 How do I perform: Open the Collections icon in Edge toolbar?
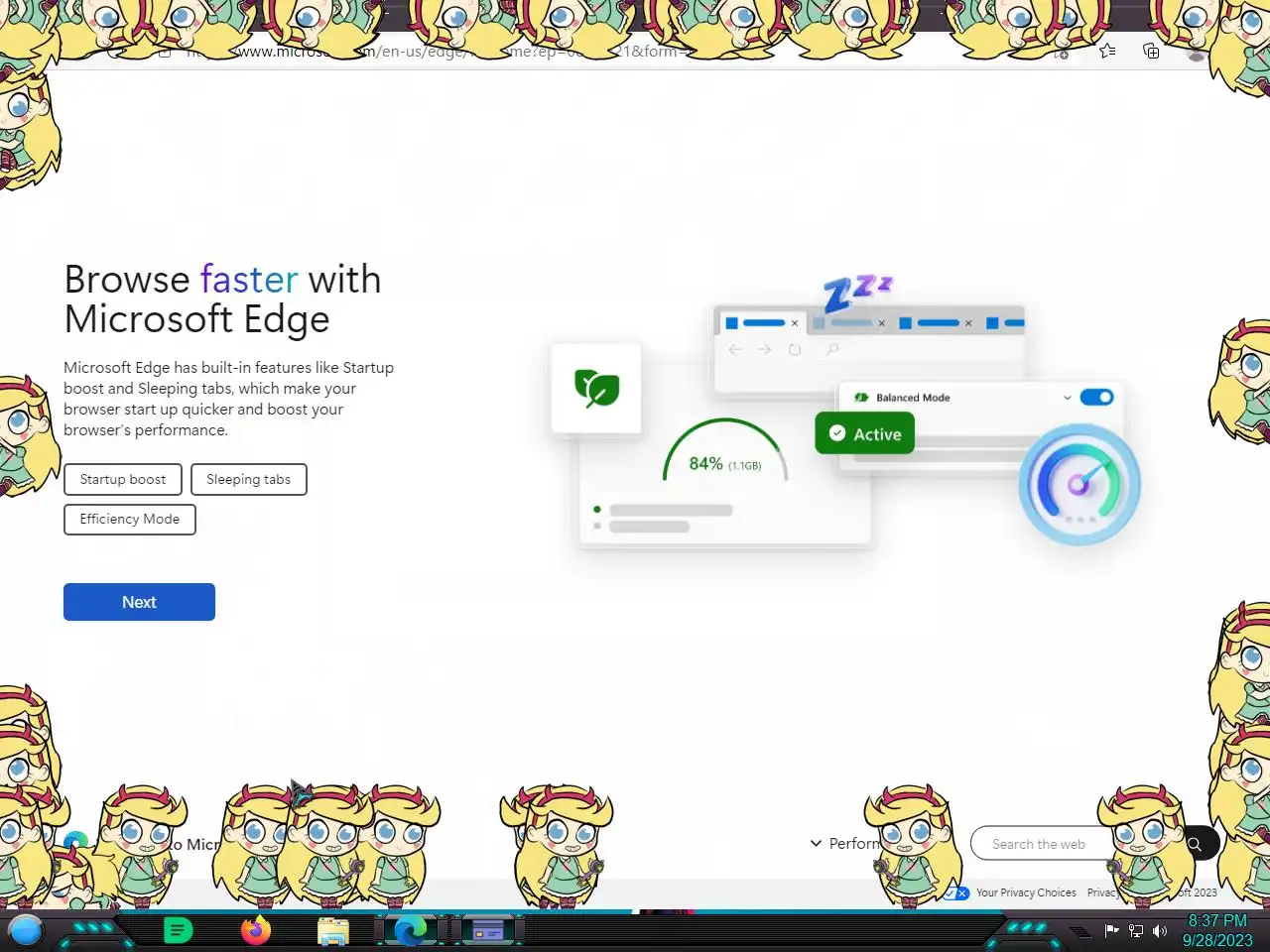pyautogui.click(x=1151, y=51)
